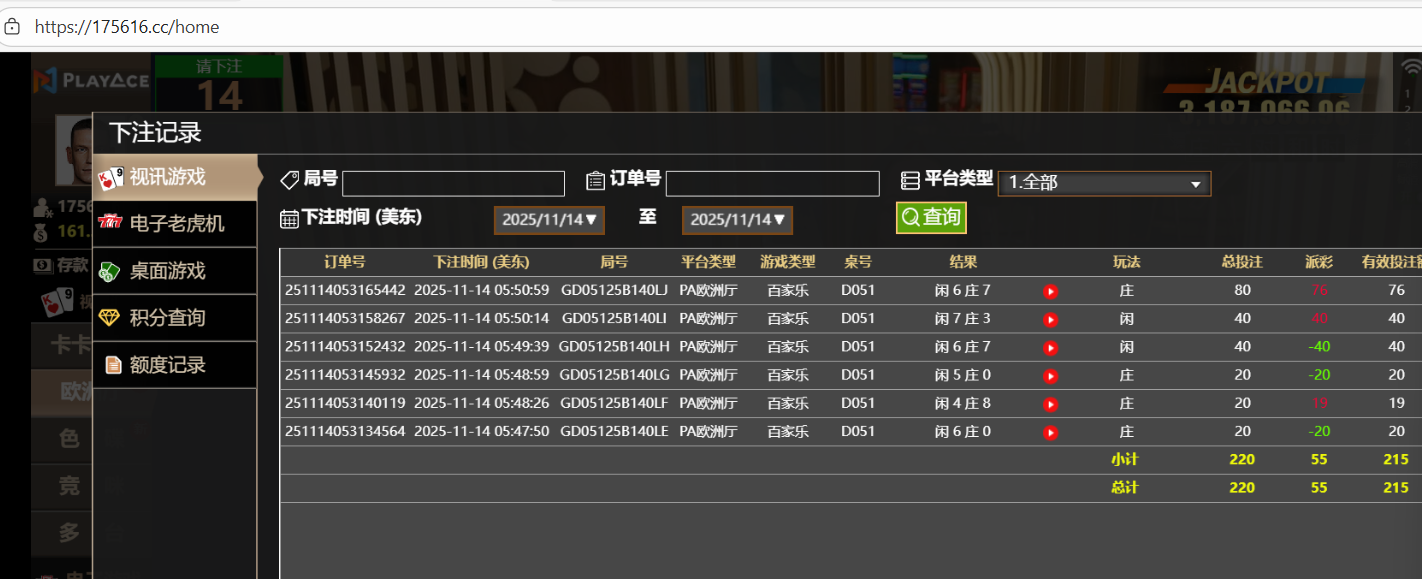Open replay of round GD05125B140LG
This screenshot has height=579, width=1422.
[1050, 376]
